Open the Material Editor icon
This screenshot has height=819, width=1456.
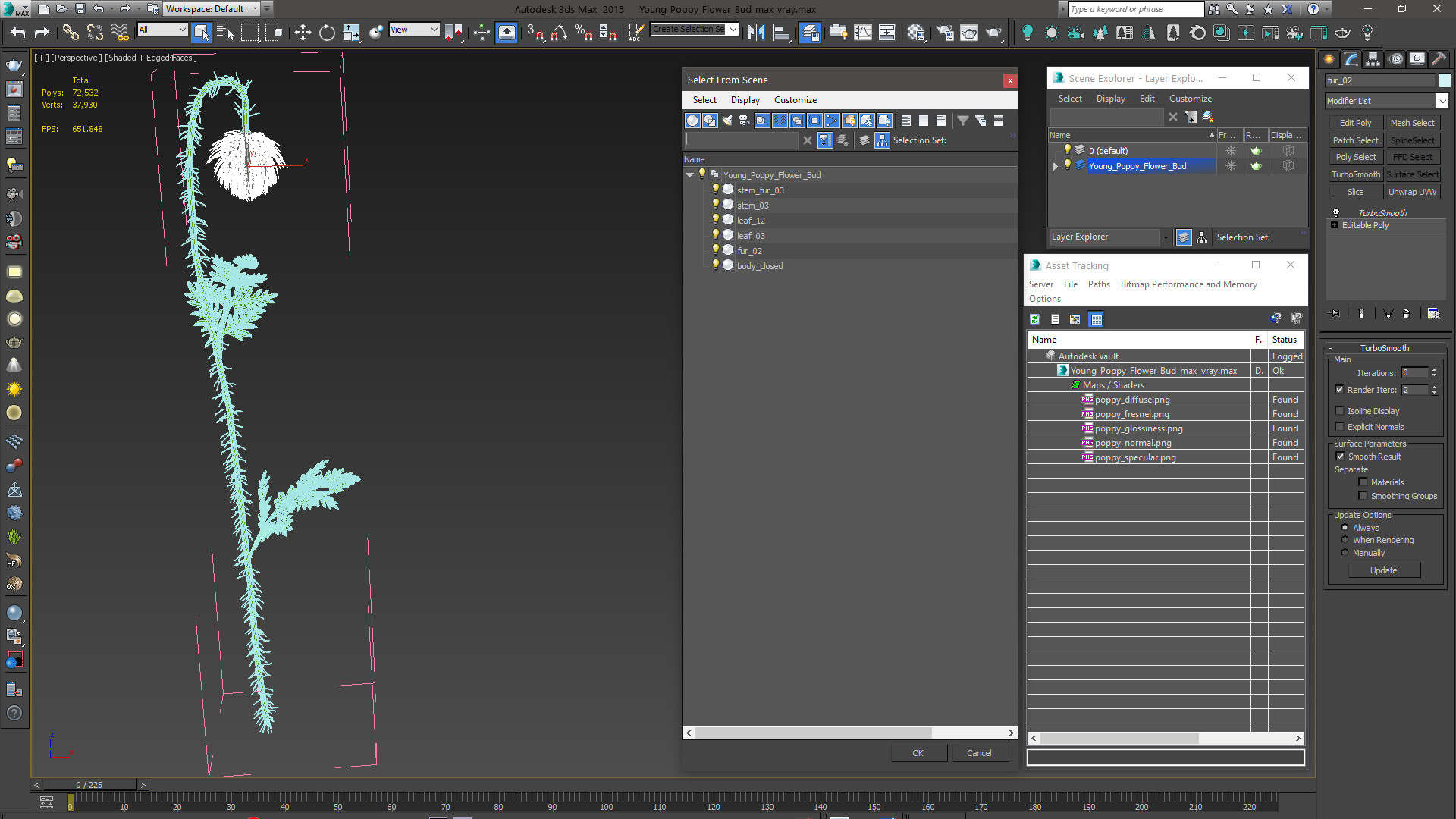tap(916, 32)
